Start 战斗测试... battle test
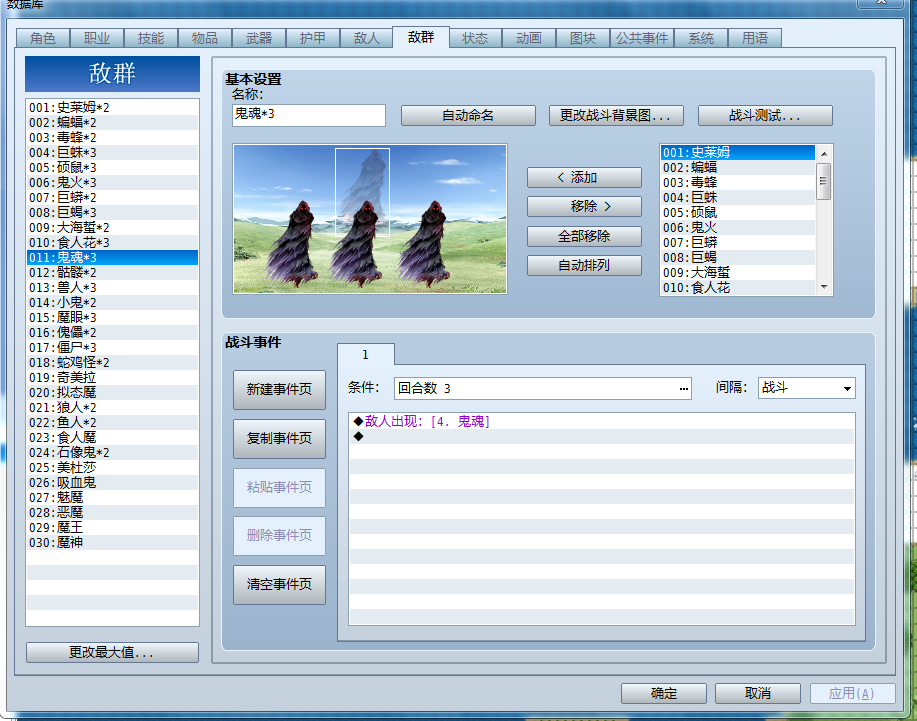The height and width of the screenshot is (721, 917). (x=765, y=115)
